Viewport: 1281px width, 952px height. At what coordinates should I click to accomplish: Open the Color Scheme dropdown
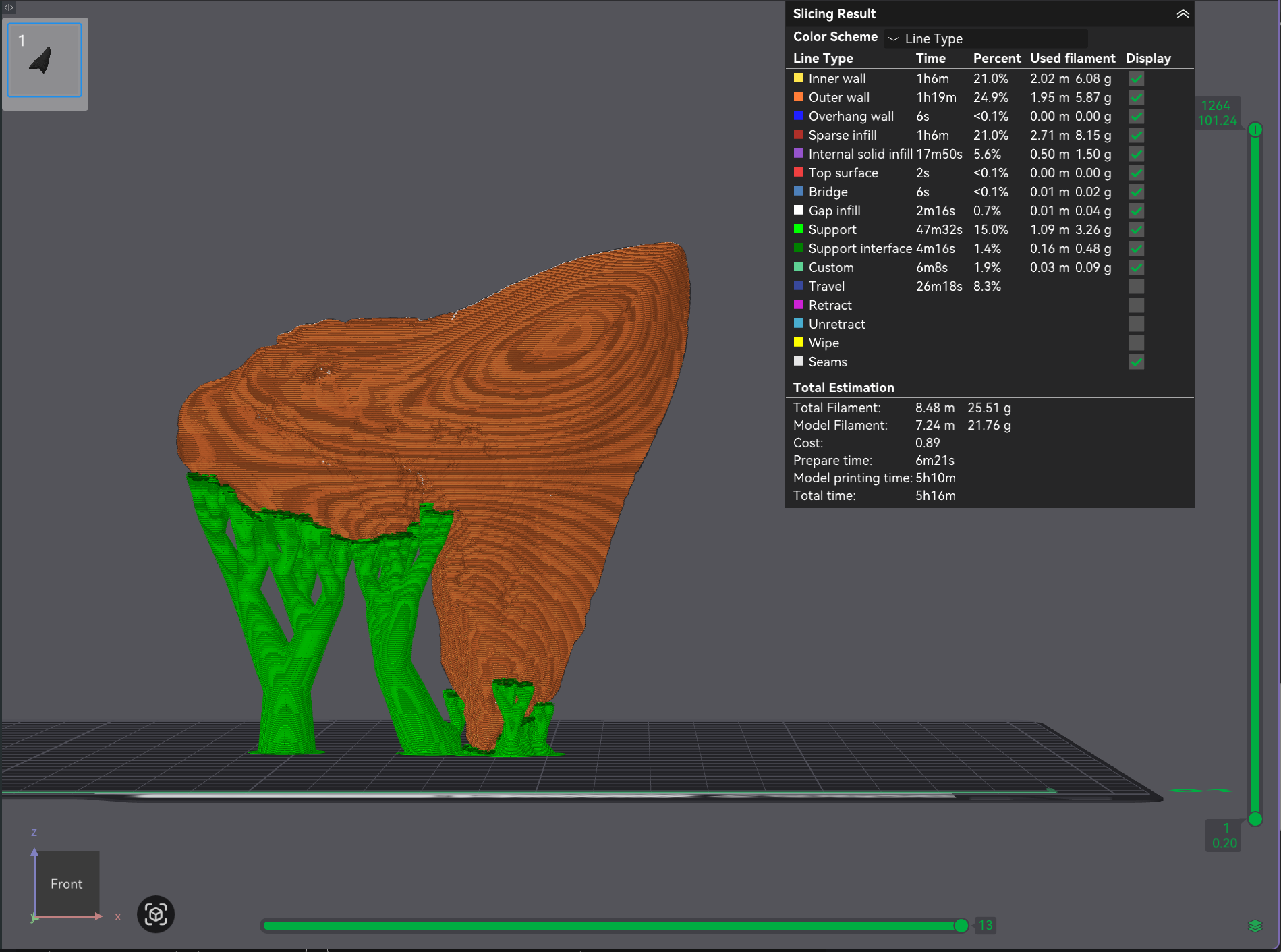tap(985, 38)
